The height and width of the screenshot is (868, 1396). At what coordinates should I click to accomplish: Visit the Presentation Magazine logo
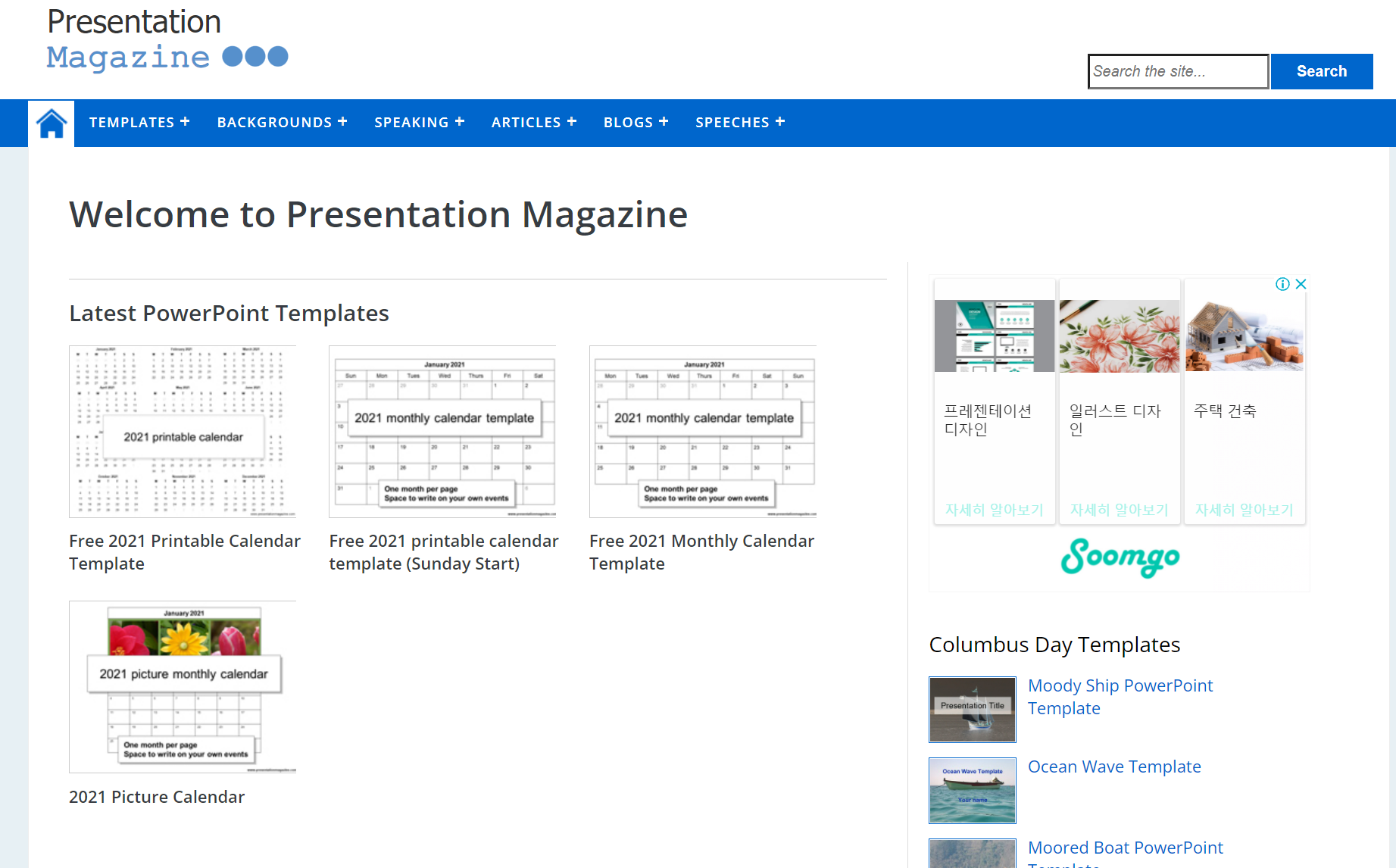[x=167, y=39]
